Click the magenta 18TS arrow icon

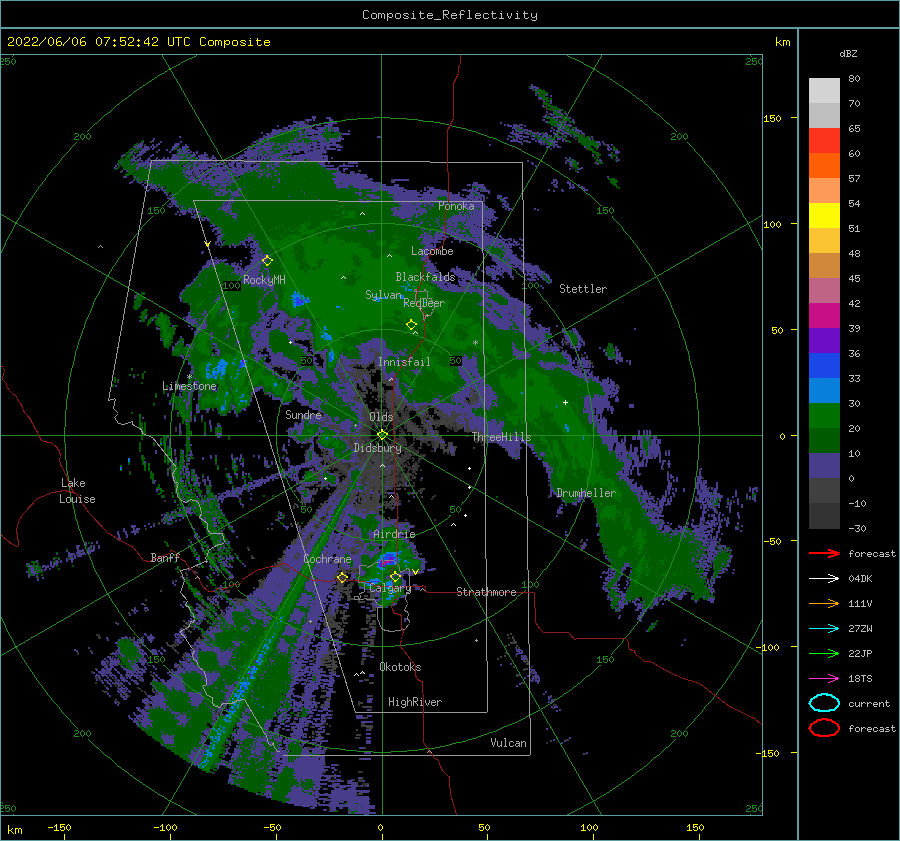point(824,679)
